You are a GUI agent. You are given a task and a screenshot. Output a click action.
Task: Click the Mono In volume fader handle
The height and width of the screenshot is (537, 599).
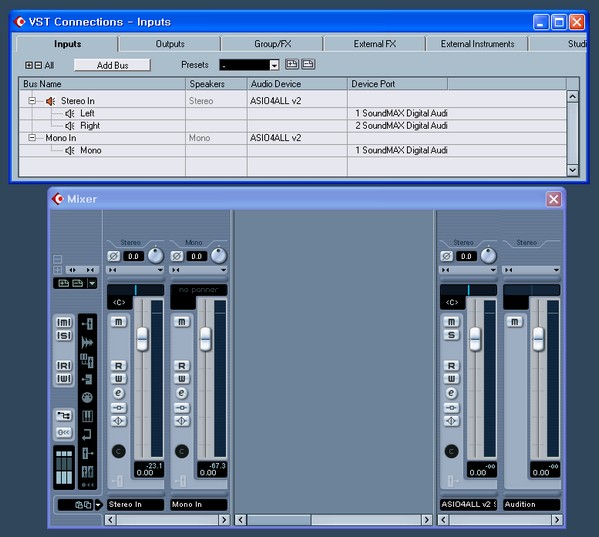[205, 339]
